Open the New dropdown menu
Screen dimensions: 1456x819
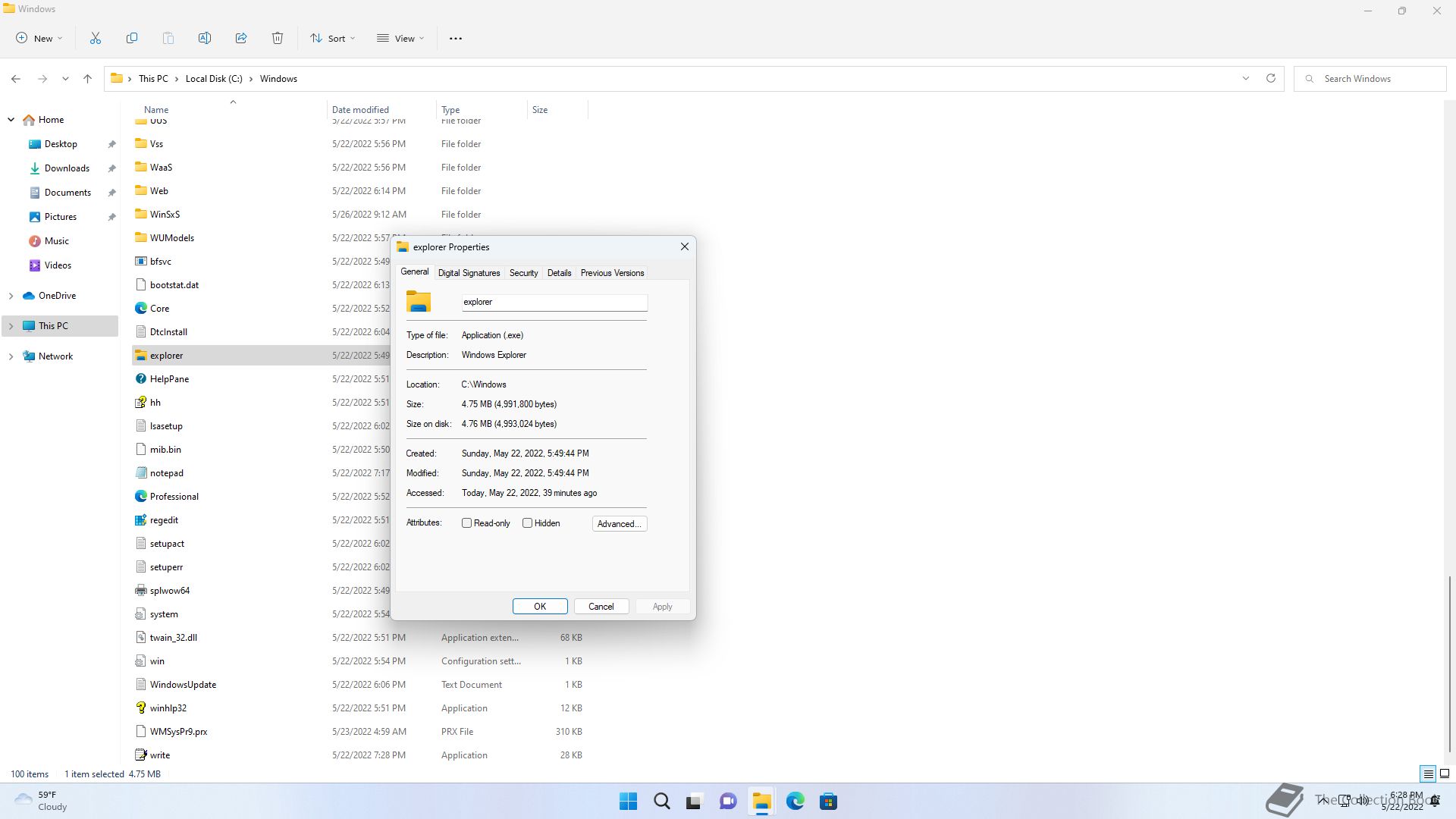(x=39, y=38)
